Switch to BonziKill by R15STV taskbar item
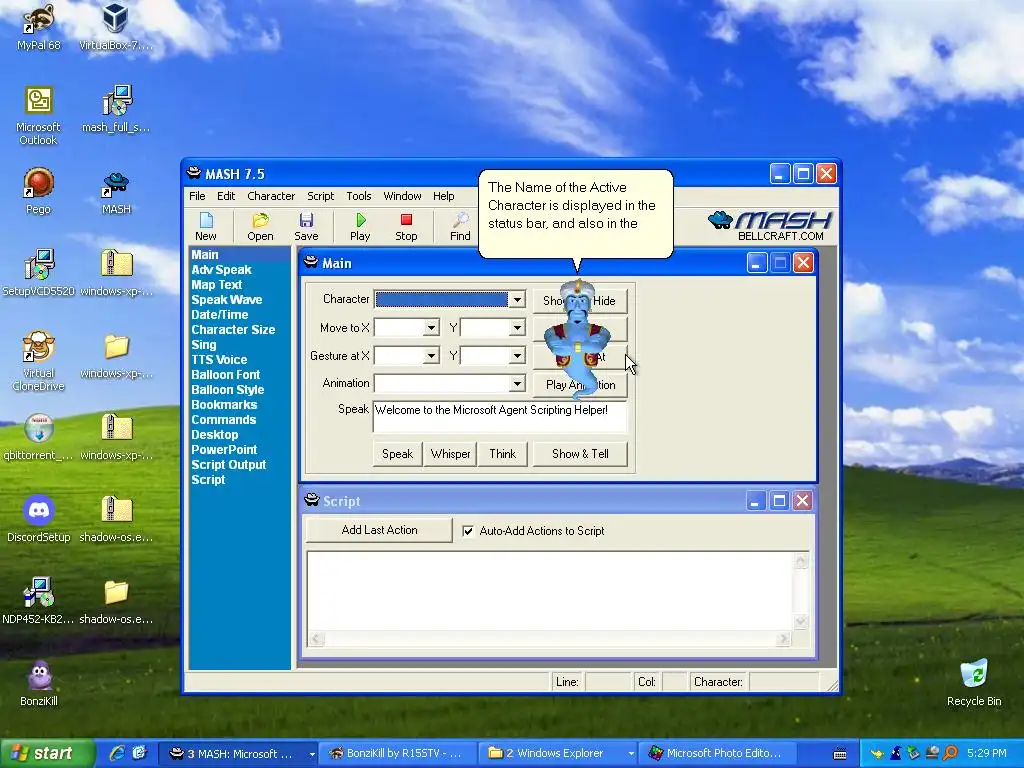The height and width of the screenshot is (768, 1024). 399,754
